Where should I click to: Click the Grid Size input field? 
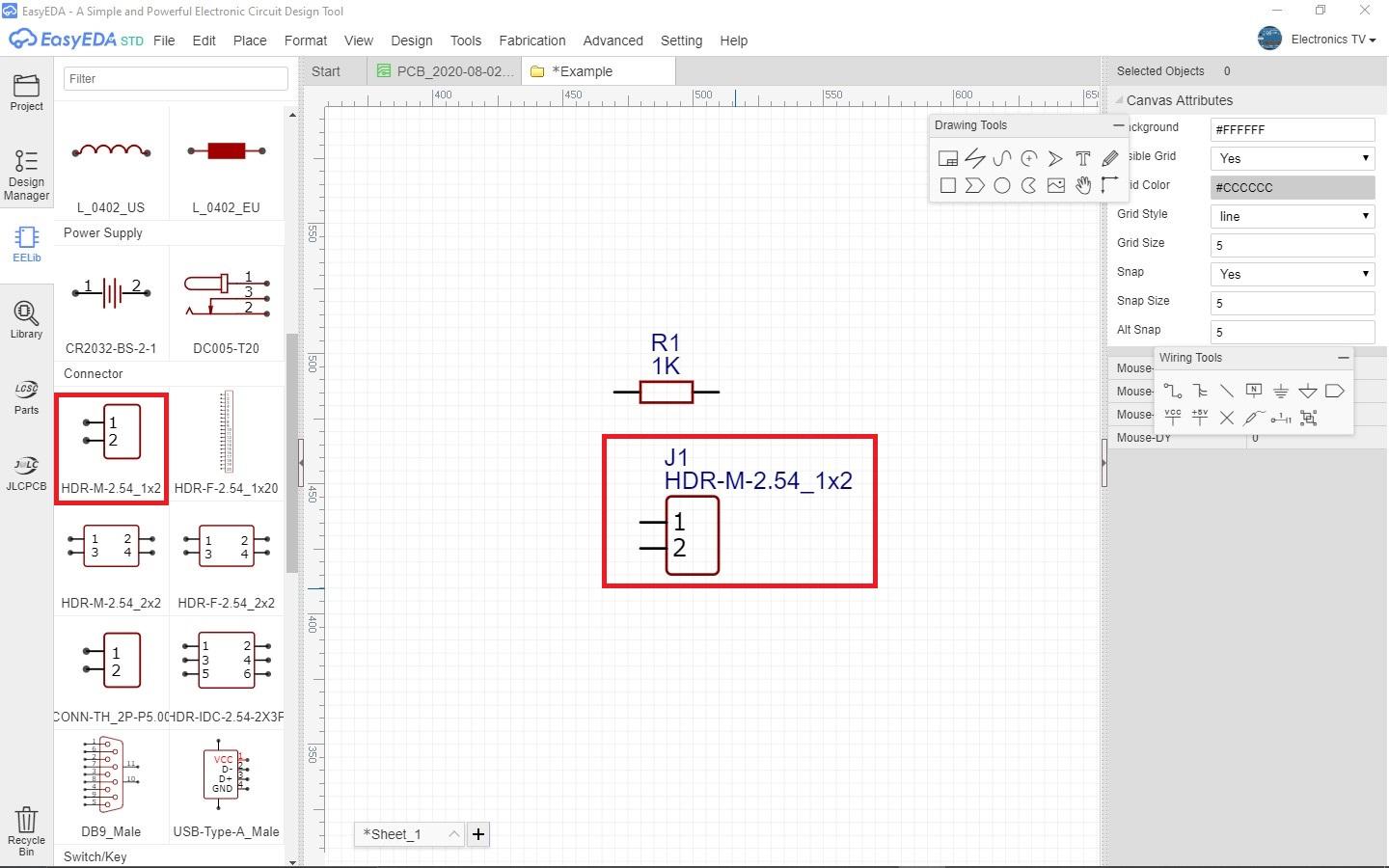coord(1293,245)
